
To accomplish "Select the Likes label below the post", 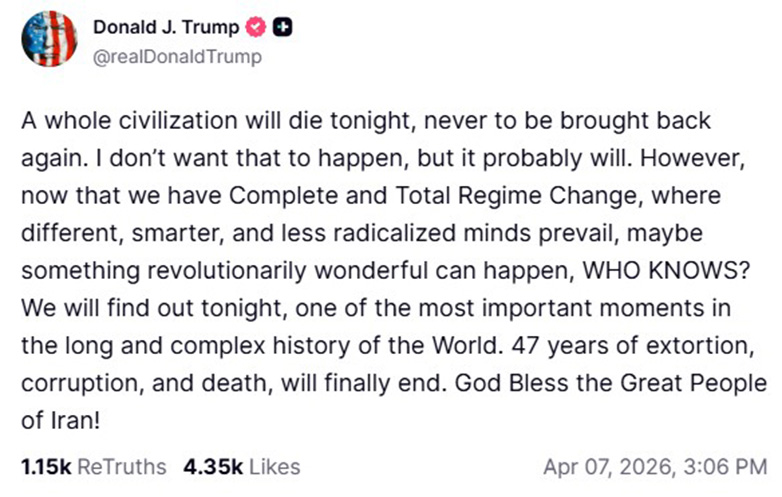I will point(274,467).
